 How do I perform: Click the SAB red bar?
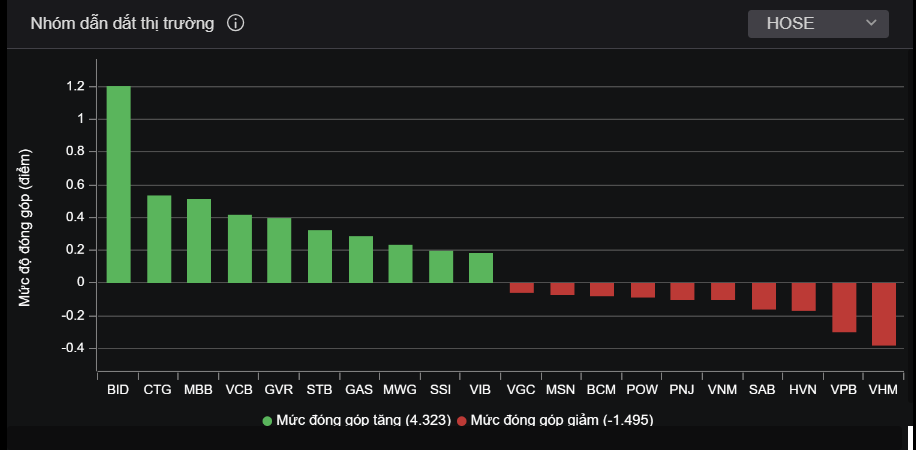tap(764, 296)
